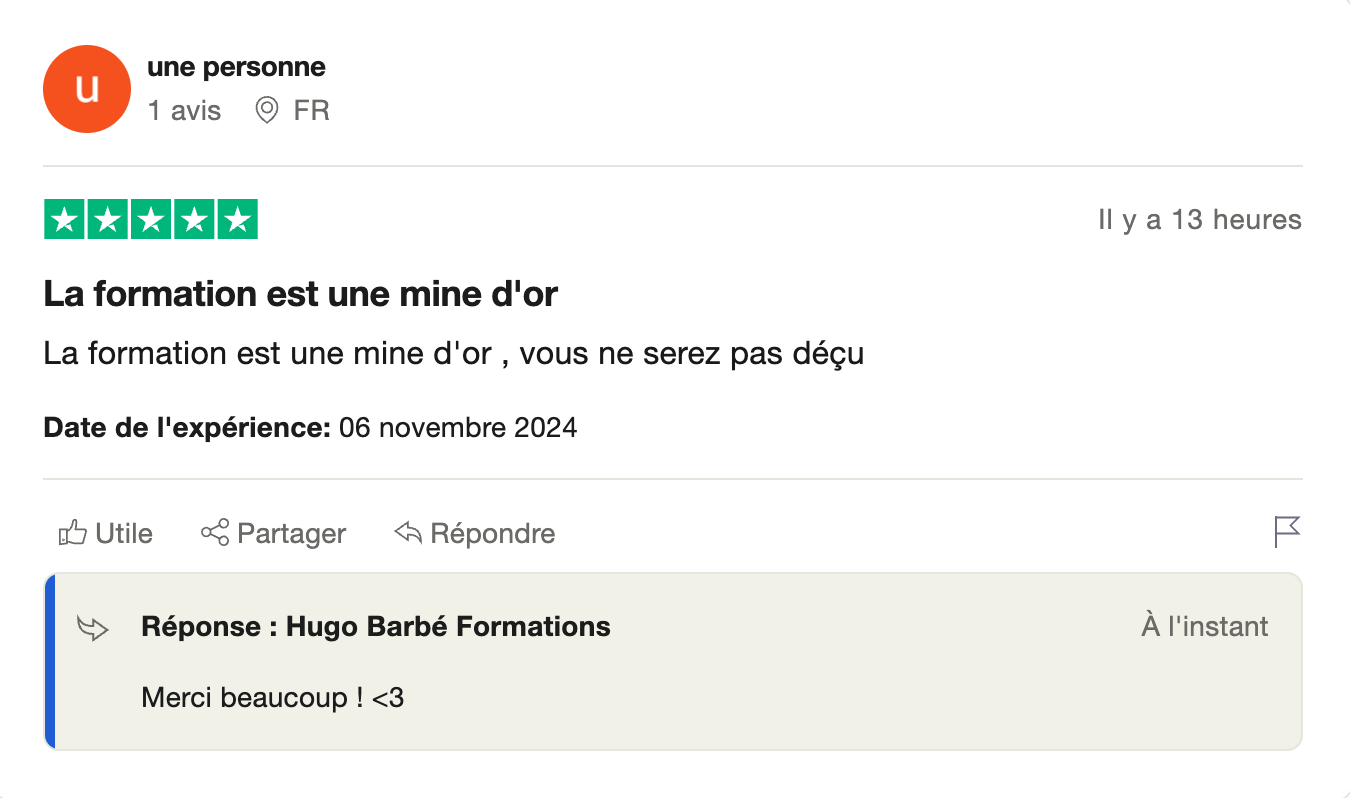Click the "À l'instant" response timestamp

tap(1204, 627)
